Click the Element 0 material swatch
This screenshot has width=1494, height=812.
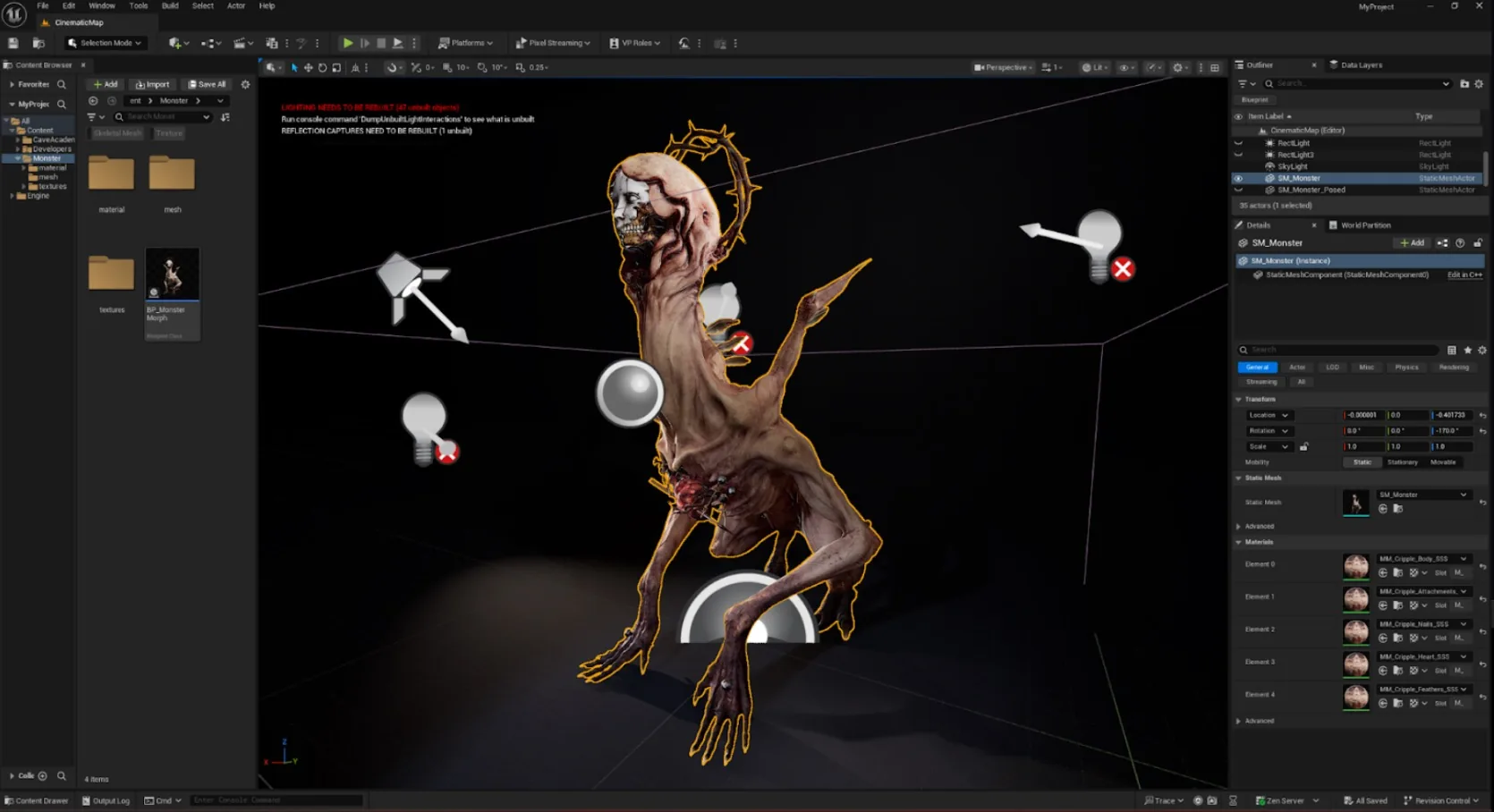coord(1356,566)
